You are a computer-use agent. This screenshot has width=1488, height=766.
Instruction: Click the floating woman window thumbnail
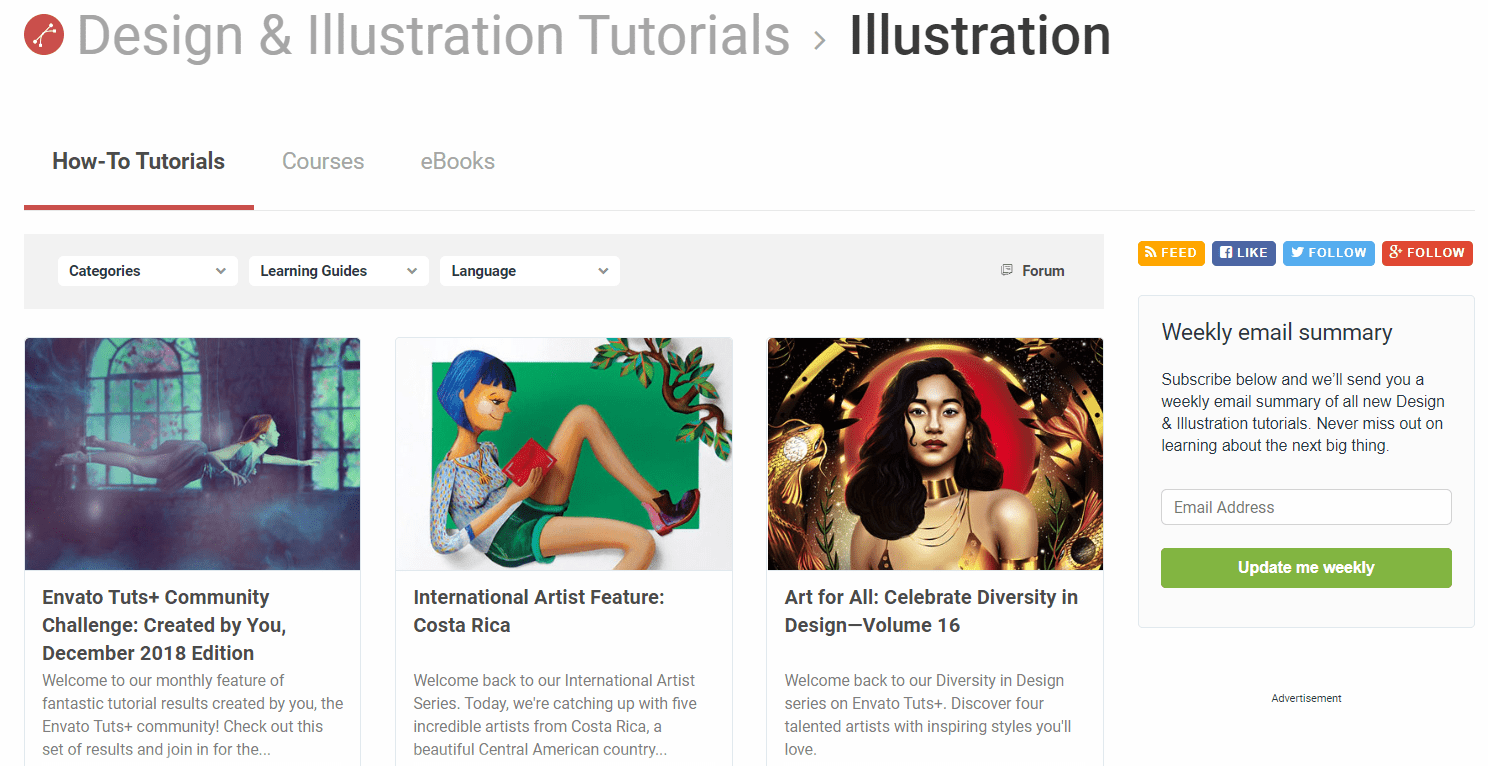193,454
